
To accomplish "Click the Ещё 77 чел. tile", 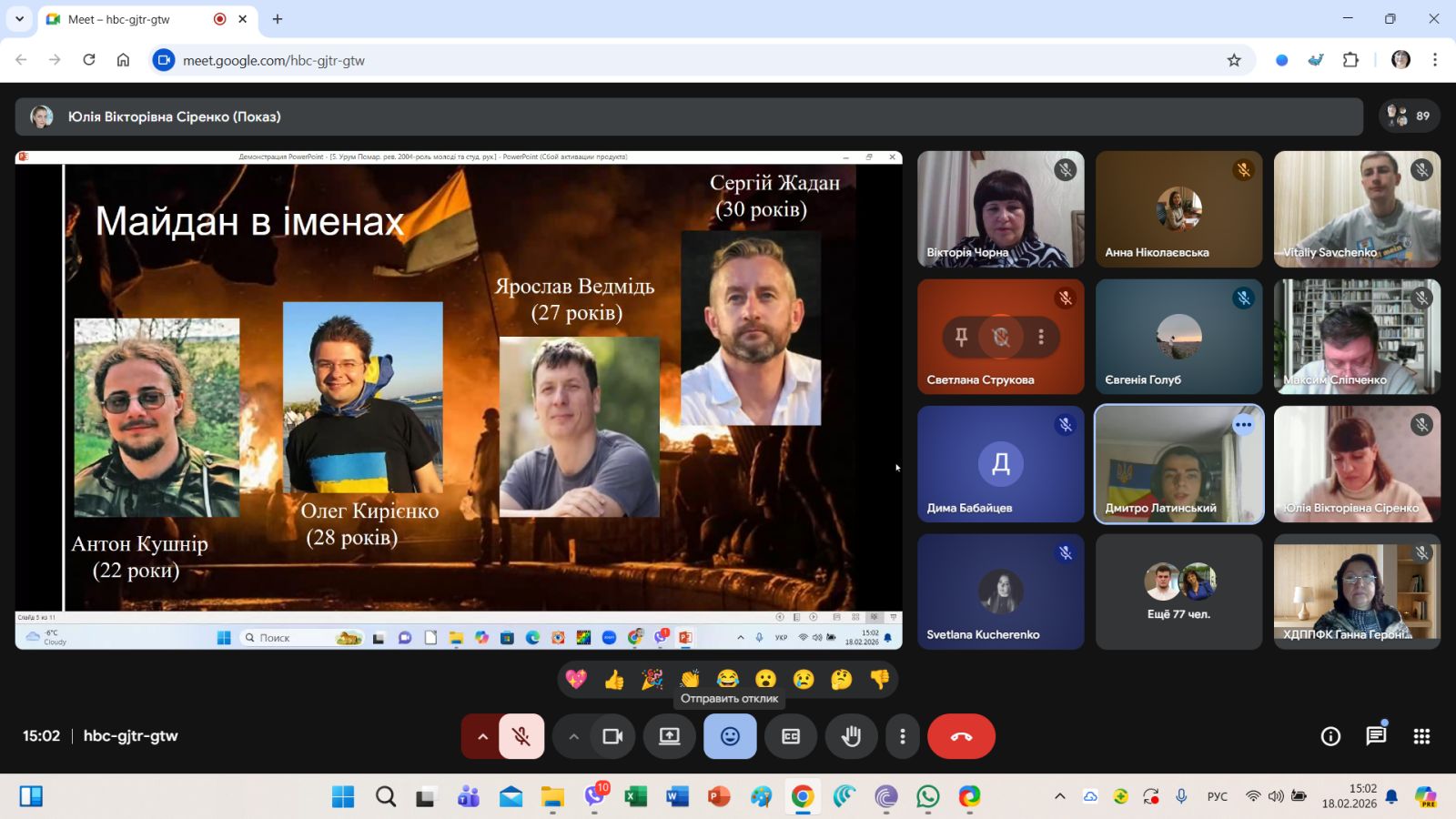I will (x=1178, y=591).
